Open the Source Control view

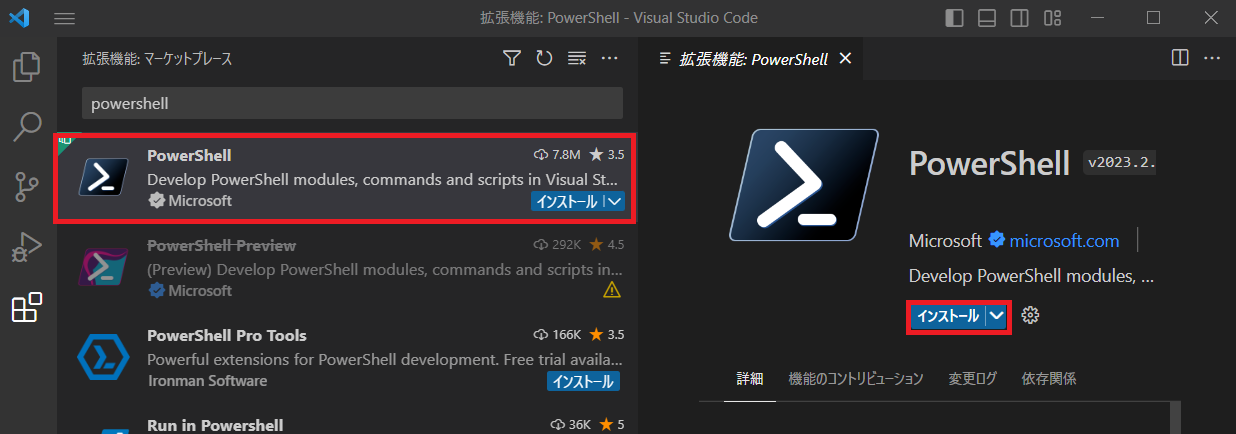[27, 186]
